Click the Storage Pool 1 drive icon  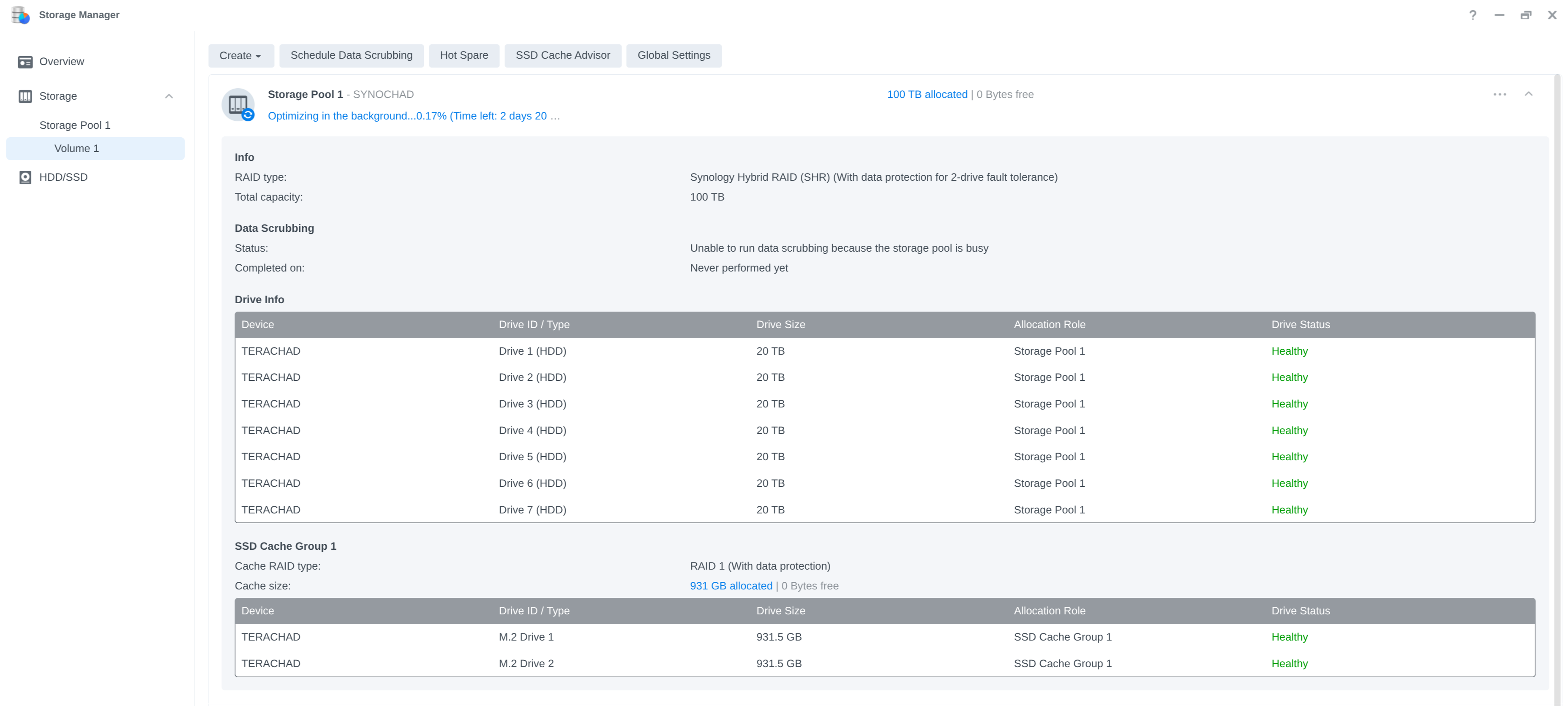[238, 105]
